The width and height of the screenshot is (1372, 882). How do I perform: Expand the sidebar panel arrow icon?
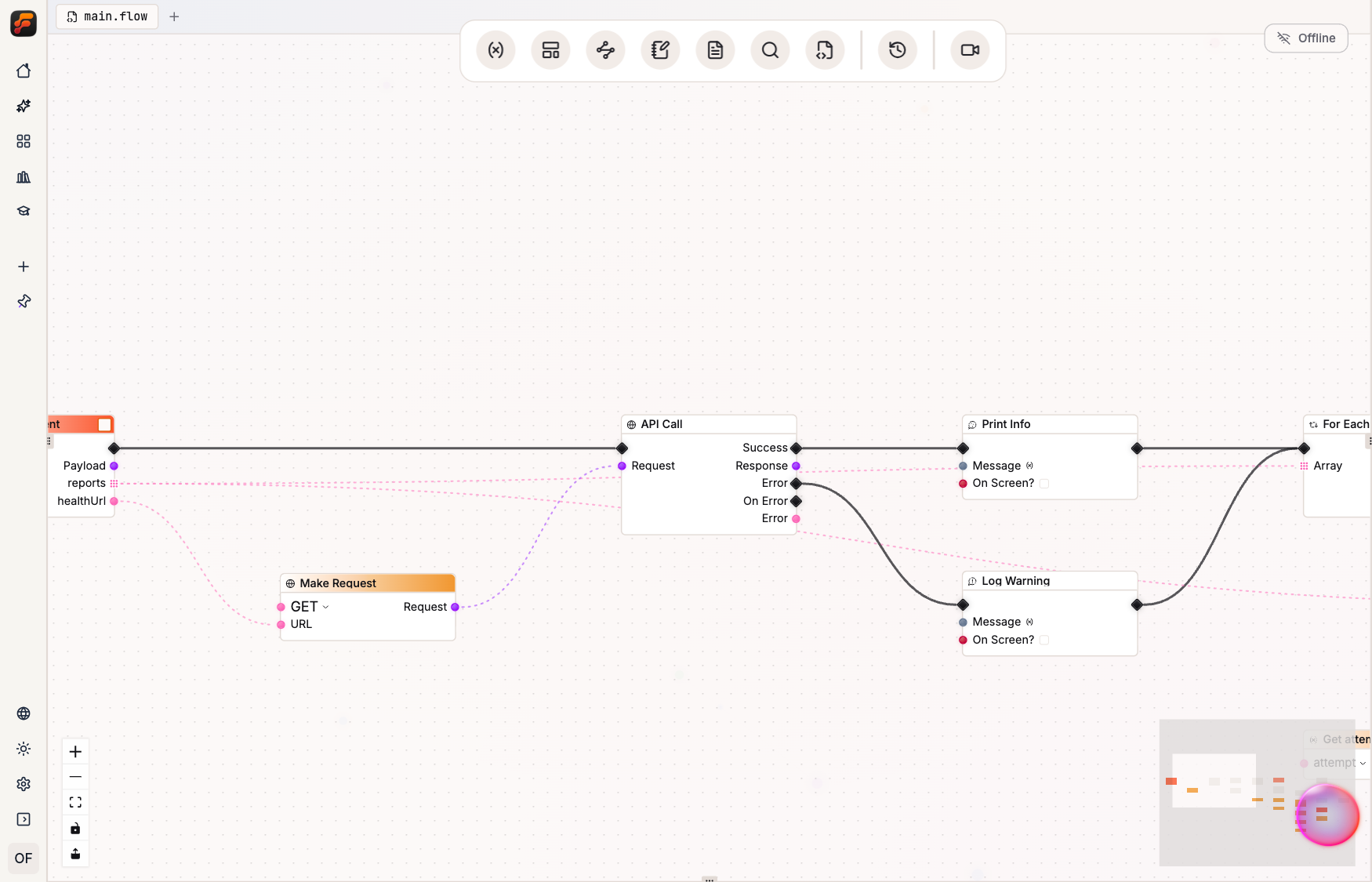click(x=24, y=819)
